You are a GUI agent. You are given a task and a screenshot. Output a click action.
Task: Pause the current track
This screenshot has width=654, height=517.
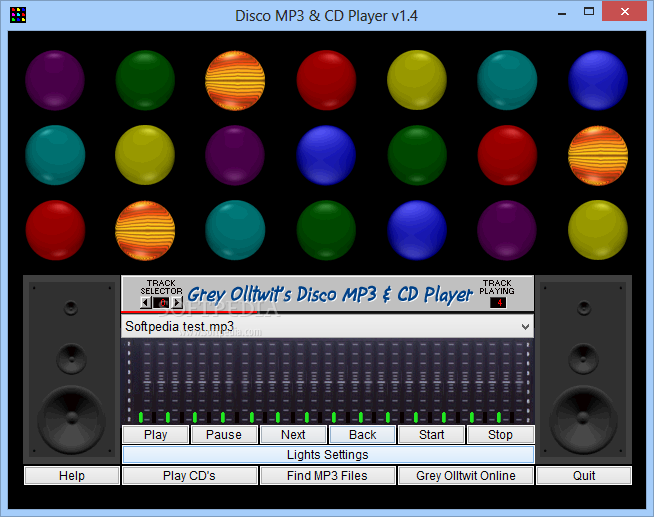coord(224,434)
